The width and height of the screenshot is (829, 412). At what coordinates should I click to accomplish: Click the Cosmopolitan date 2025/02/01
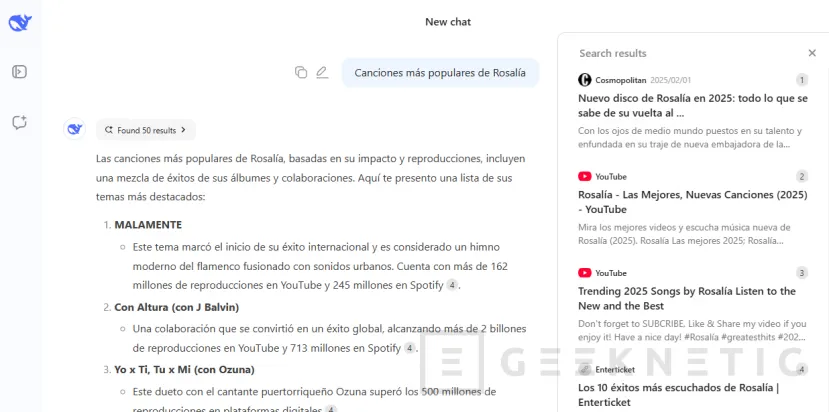point(670,80)
